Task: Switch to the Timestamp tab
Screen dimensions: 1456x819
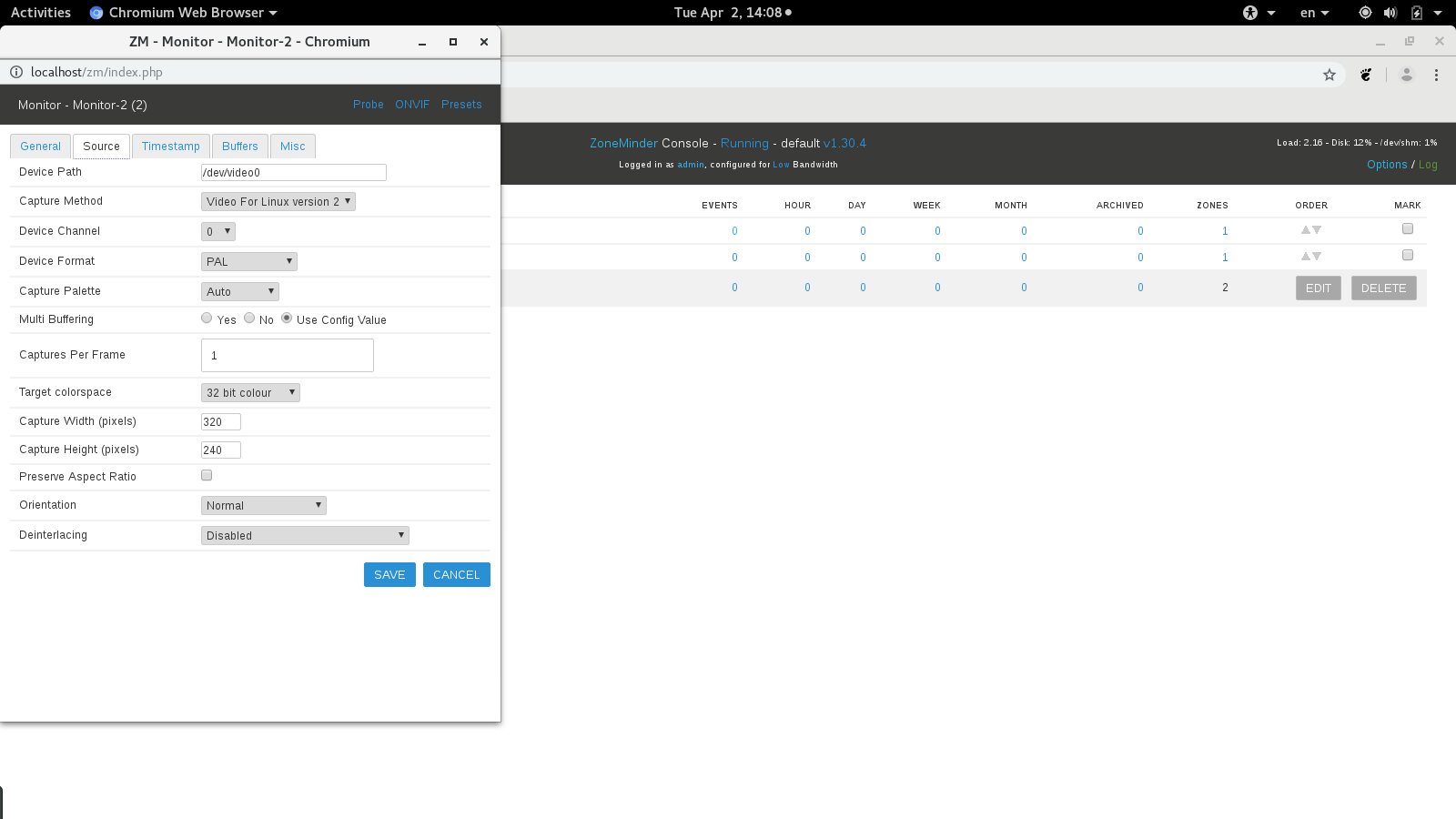Action: [171, 146]
